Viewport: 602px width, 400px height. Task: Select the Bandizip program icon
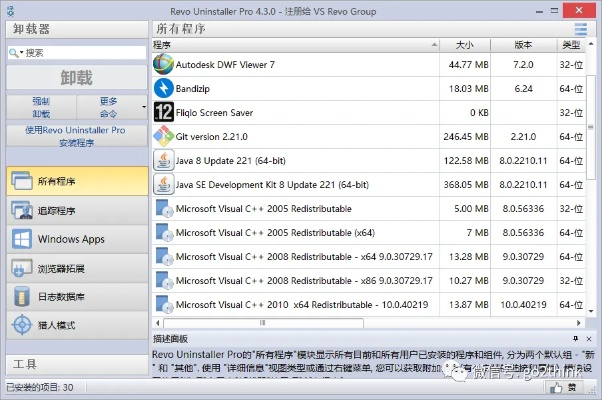[163, 88]
